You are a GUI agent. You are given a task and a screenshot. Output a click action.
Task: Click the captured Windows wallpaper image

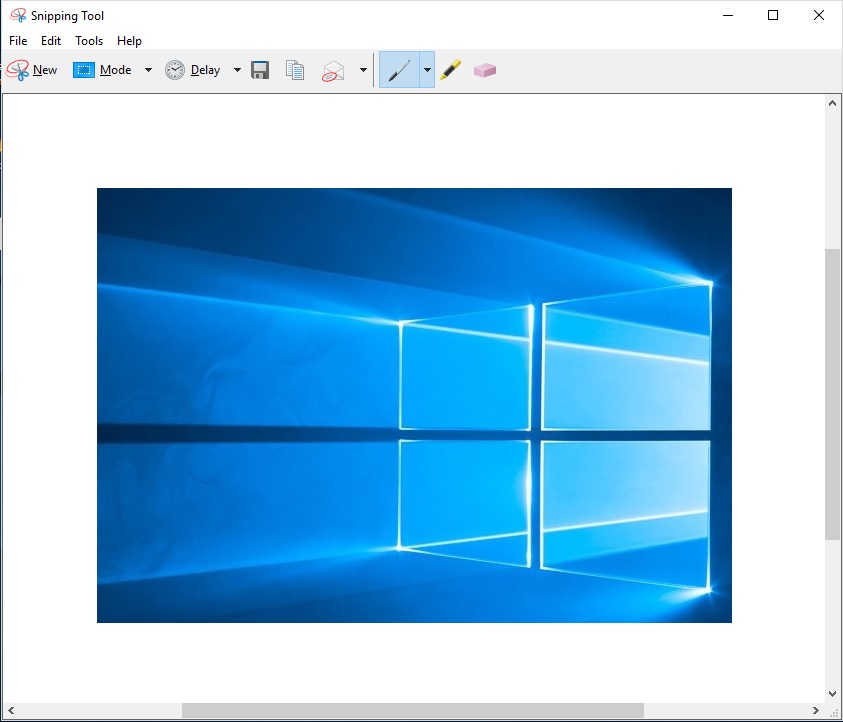click(x=414, y=405)
